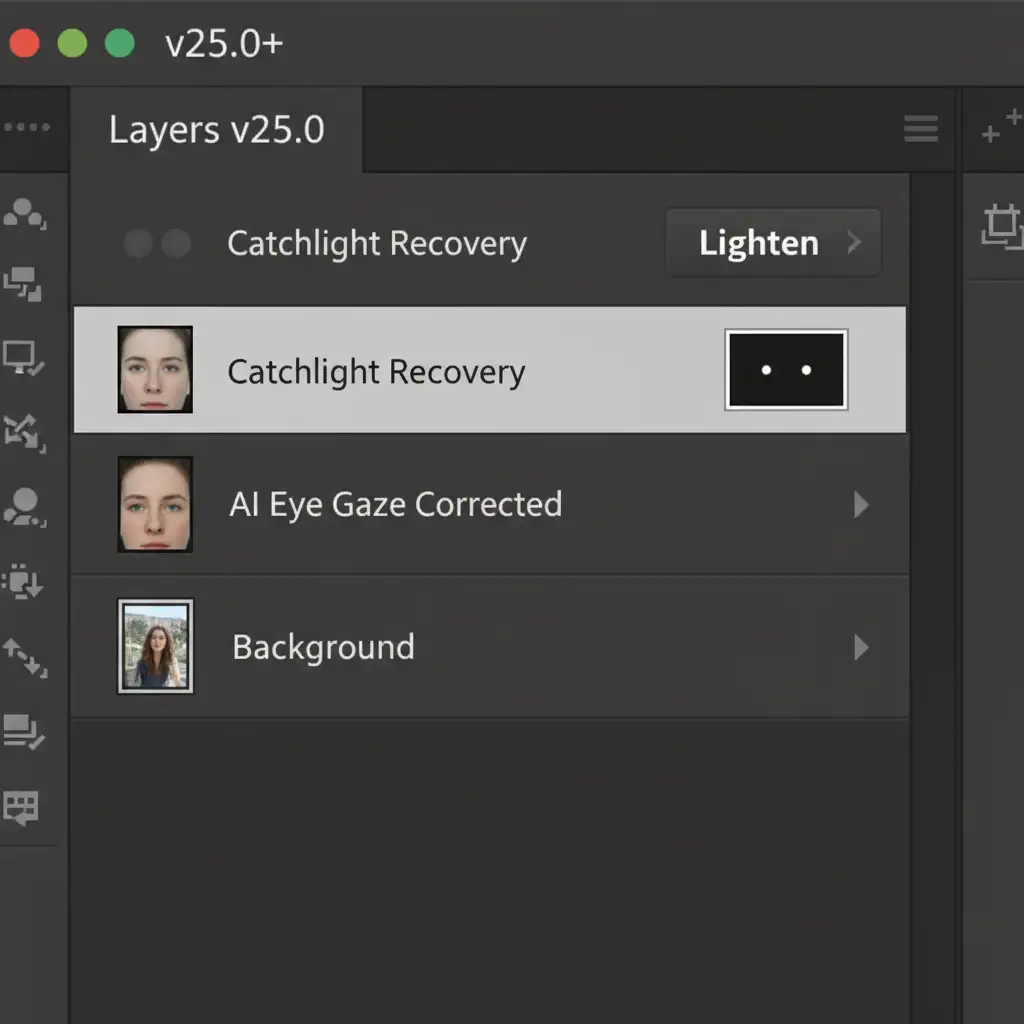This screenshot has height=1024, width=1024.
Task: Expand the AI Eye Gaze Corrected layer arrow
Action: pyautogui.click(x=860, y=505)
